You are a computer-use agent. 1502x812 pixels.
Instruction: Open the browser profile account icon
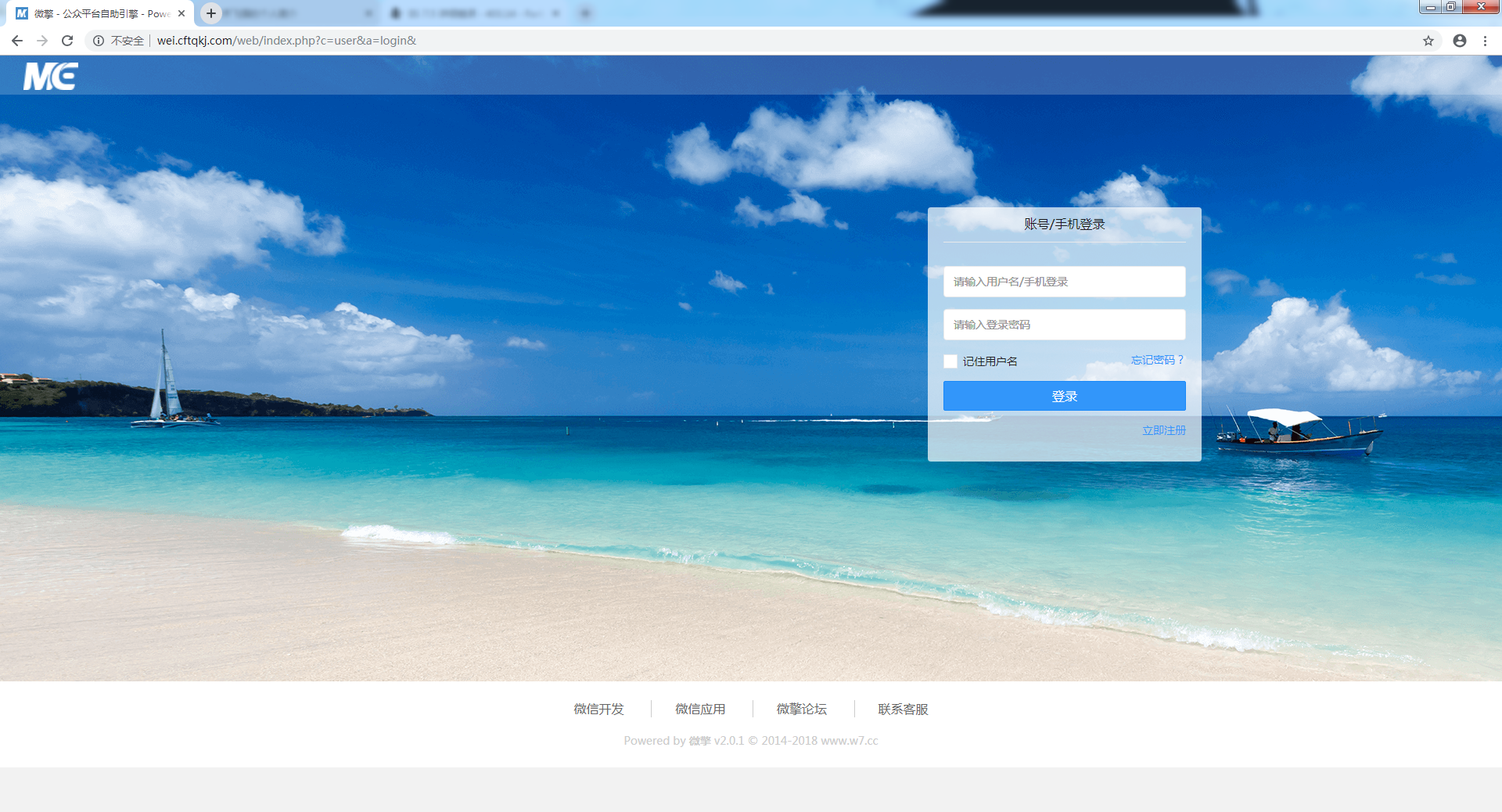coord(1460,41)
